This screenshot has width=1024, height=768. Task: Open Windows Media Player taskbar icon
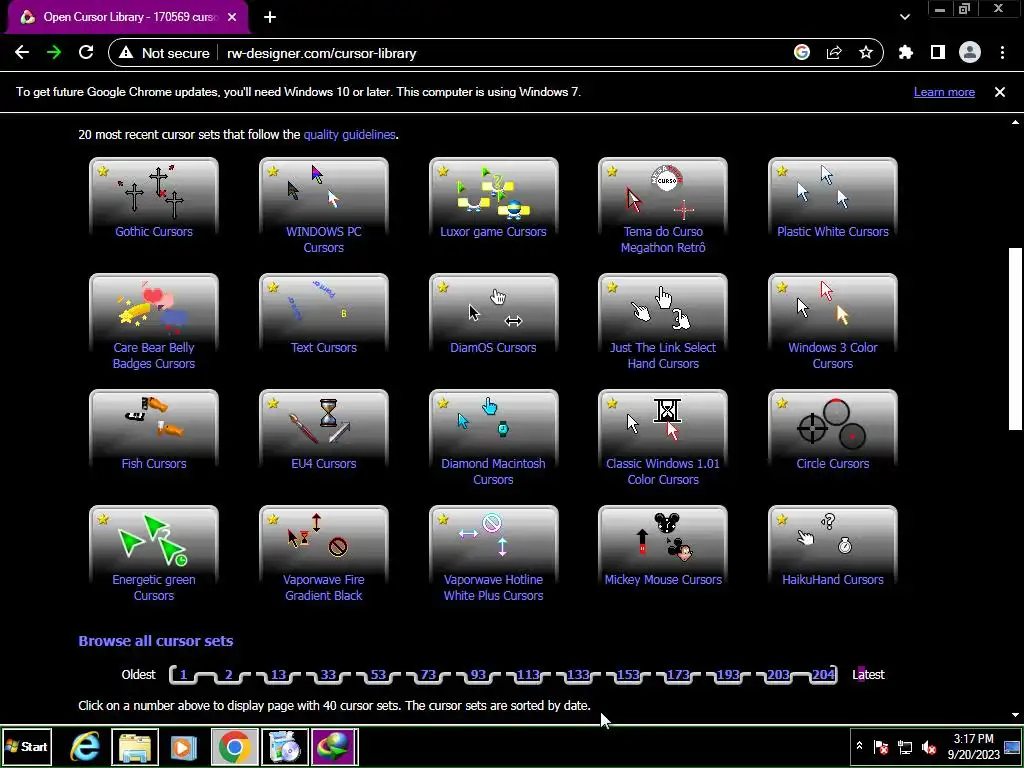[184, 747]
